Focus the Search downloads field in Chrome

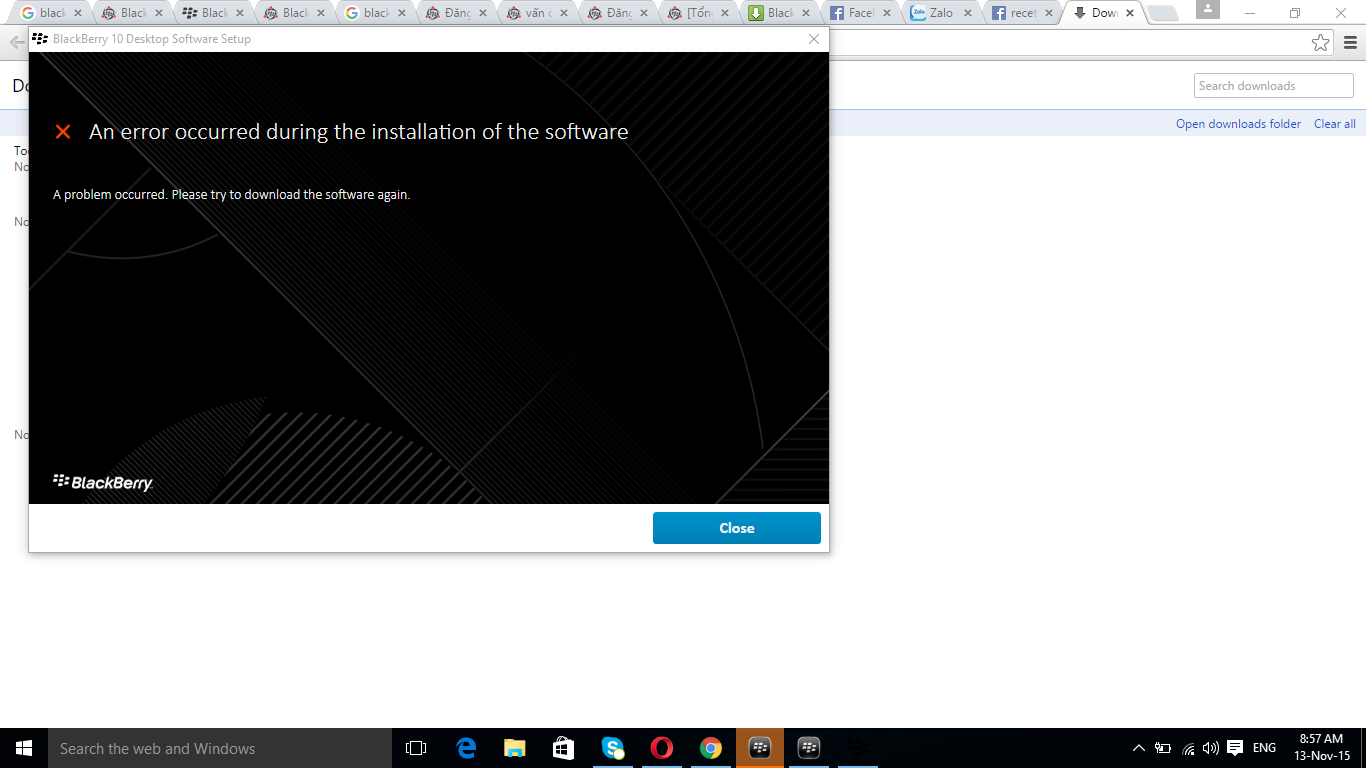tap(1274, 86)
